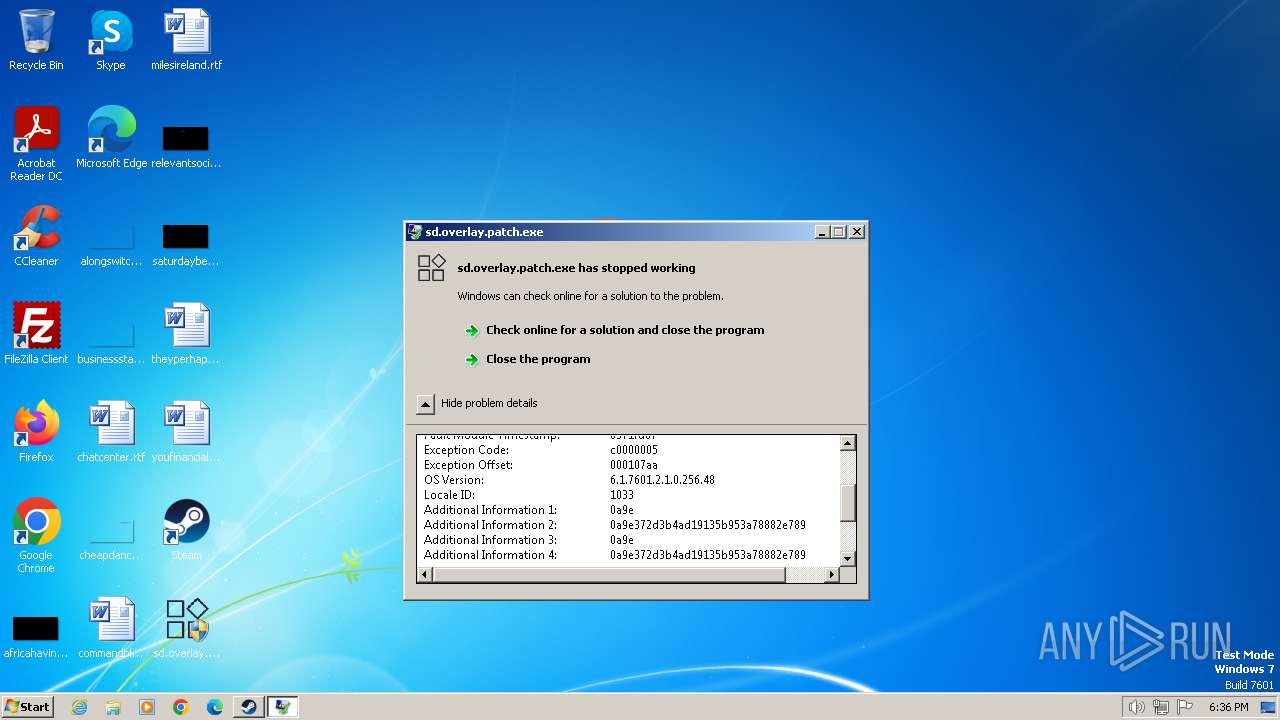The width and height of the screenshot is (1280, 720).
Task: Select the Exception Code c0000005 value
Action: tap(634, 450)
